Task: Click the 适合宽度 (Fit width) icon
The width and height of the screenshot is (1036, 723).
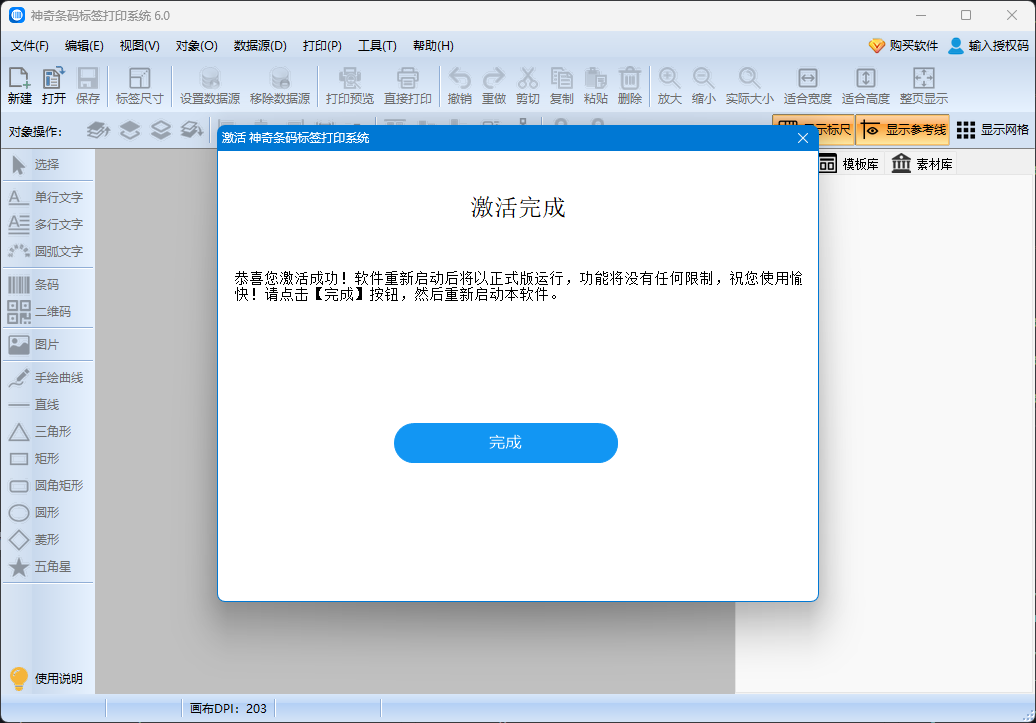Action: click(x=807, y=85)
